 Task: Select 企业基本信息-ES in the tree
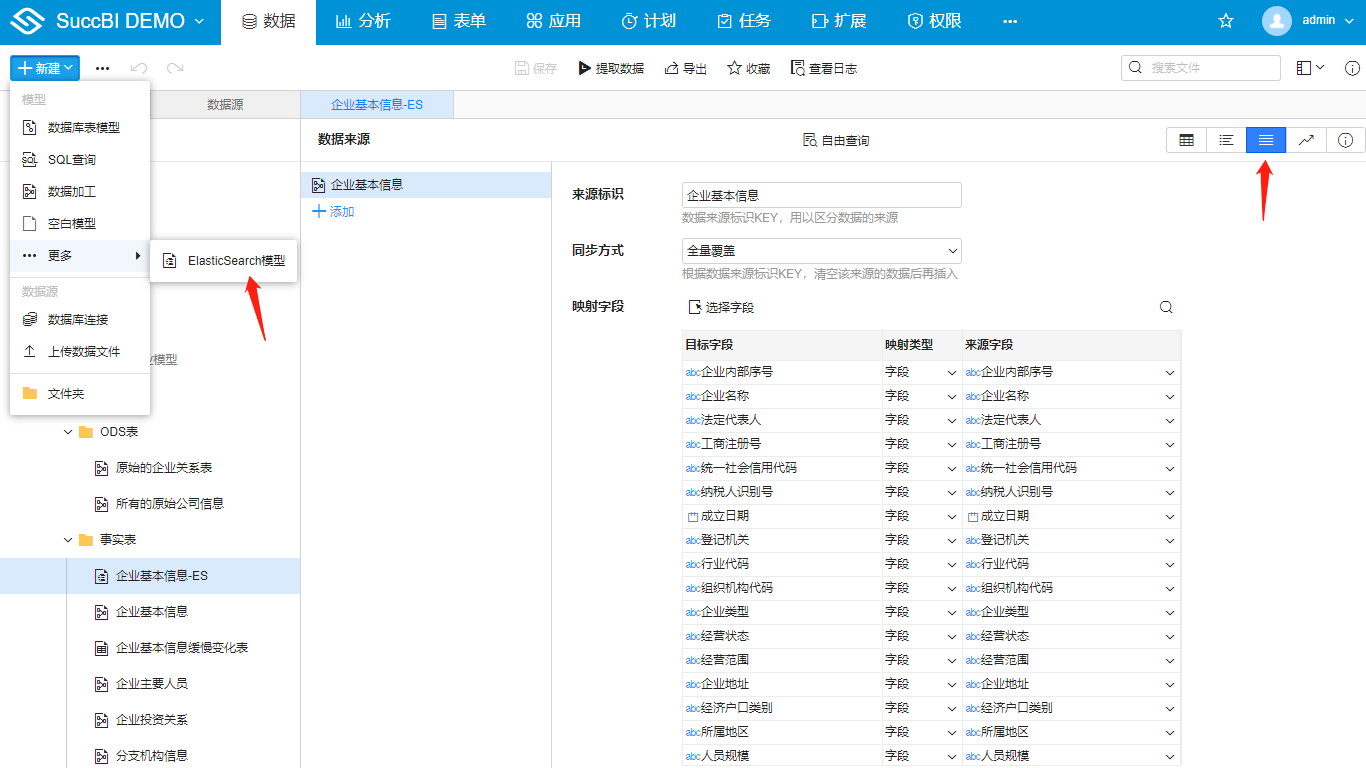coord(150,576)
